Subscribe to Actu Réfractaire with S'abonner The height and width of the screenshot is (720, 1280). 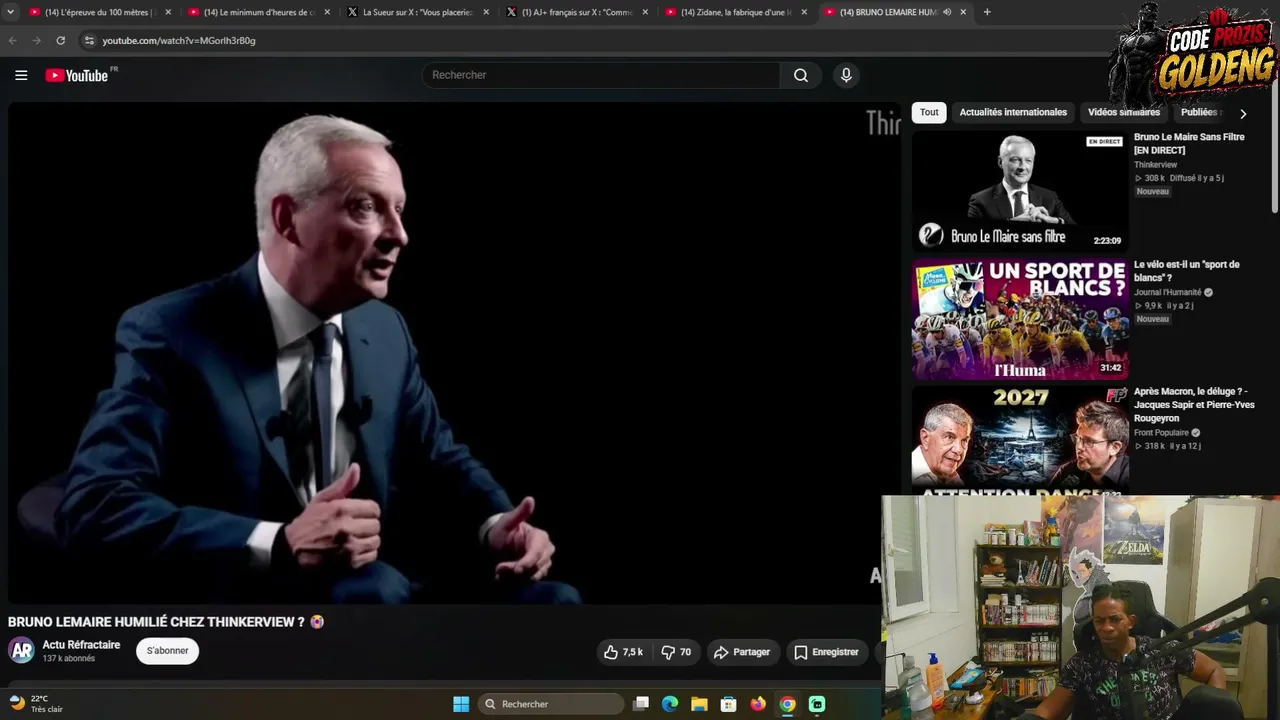click(x=168, y=651)
